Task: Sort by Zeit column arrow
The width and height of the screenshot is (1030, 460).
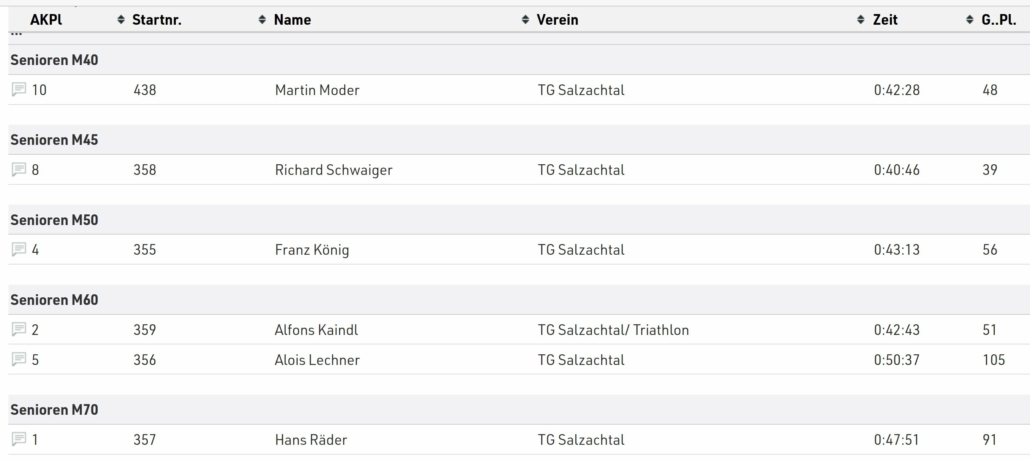Action: 861,20
